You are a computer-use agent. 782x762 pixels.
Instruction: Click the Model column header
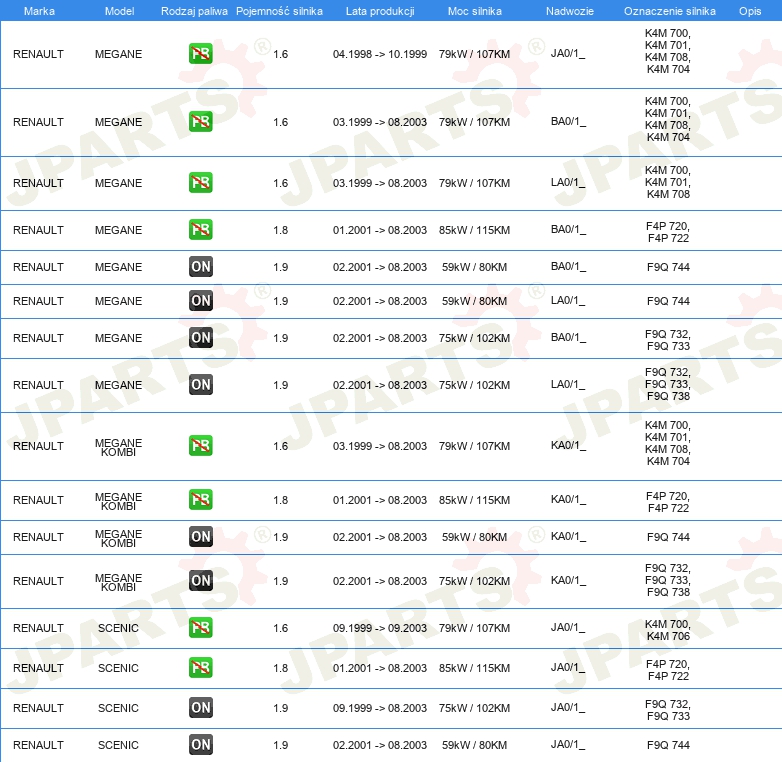click(119, 11)
